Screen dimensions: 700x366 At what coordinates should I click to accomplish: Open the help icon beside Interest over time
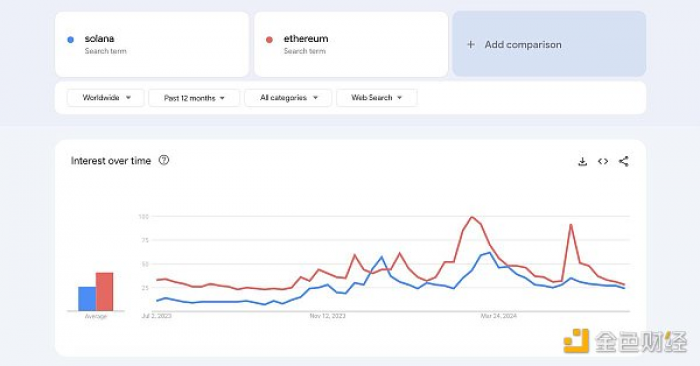(x=164, y=160)
